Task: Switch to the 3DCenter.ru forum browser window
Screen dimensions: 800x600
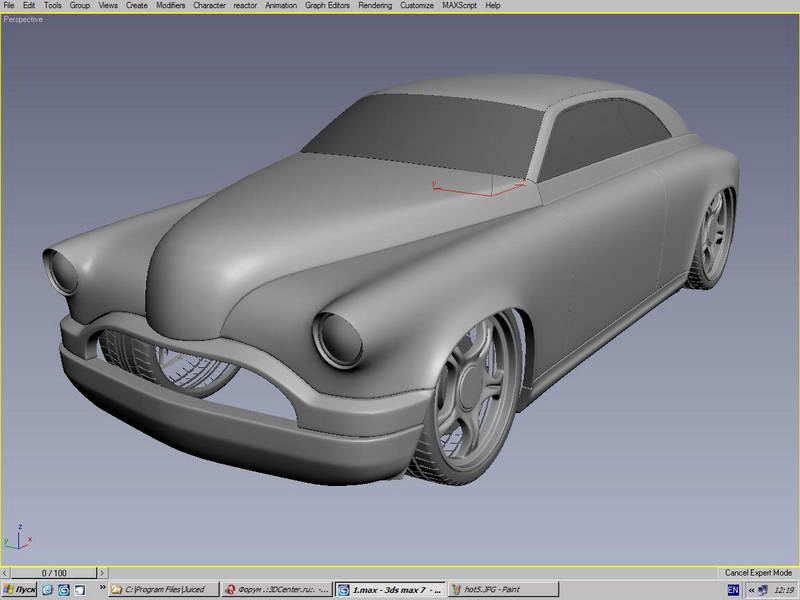Action: pos(277,590)
